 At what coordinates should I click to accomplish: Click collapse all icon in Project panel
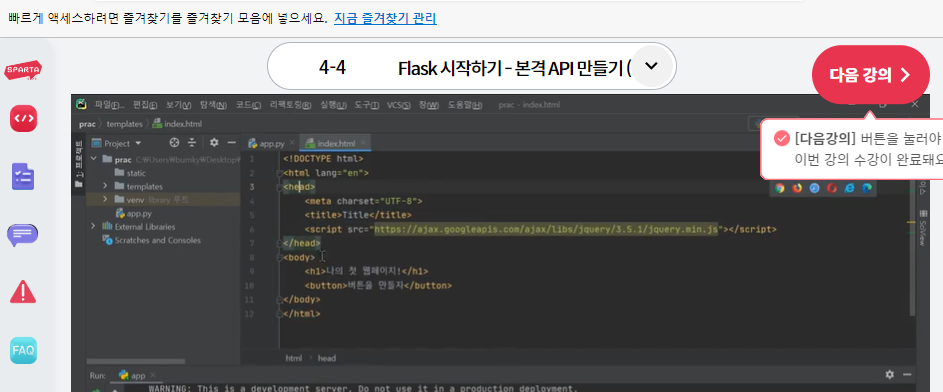(x=192, y=143)
